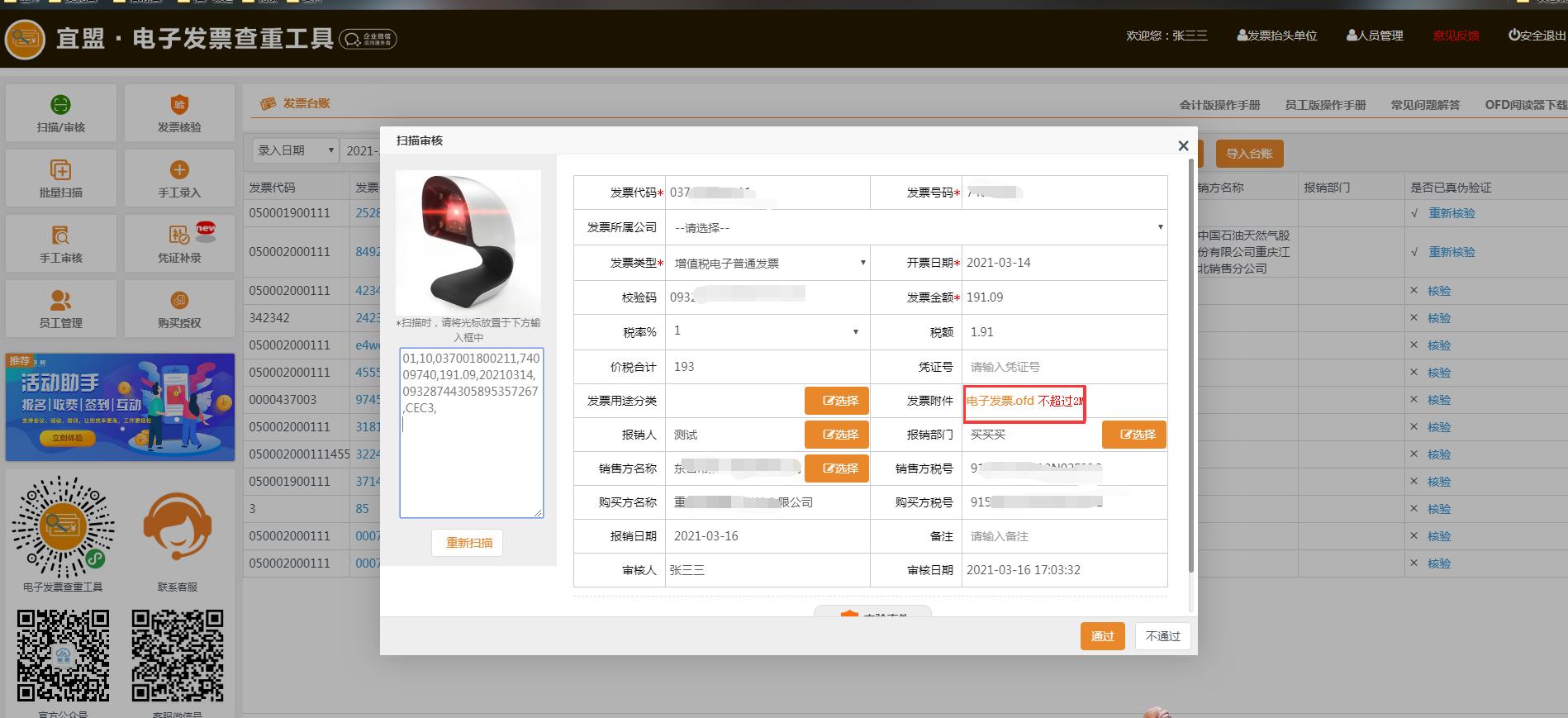The width and height of the screenshot is (1568, 718).
Task: Click the 联系客服 customer service headset icon
Action: [x=178, y=527]
